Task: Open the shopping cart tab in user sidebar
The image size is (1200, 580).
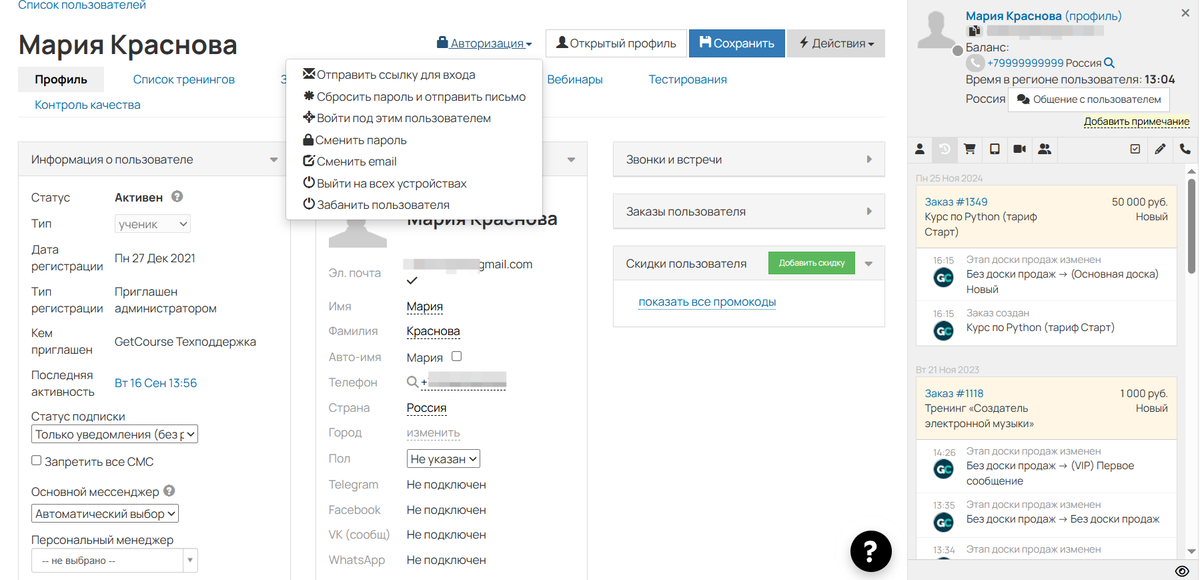Action: (969, 149)
